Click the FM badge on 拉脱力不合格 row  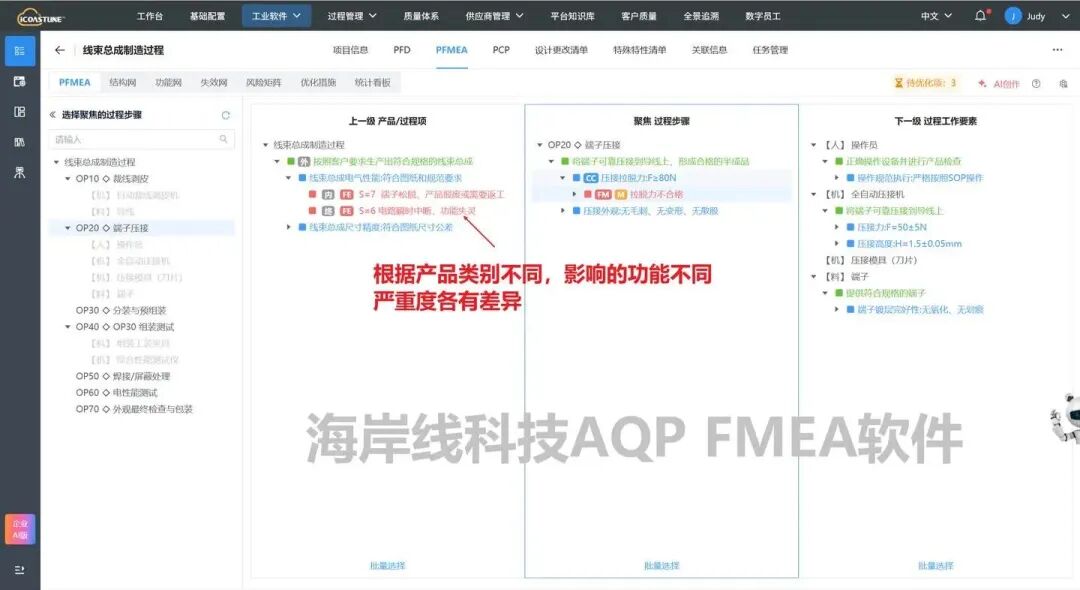tap(603, 194)
